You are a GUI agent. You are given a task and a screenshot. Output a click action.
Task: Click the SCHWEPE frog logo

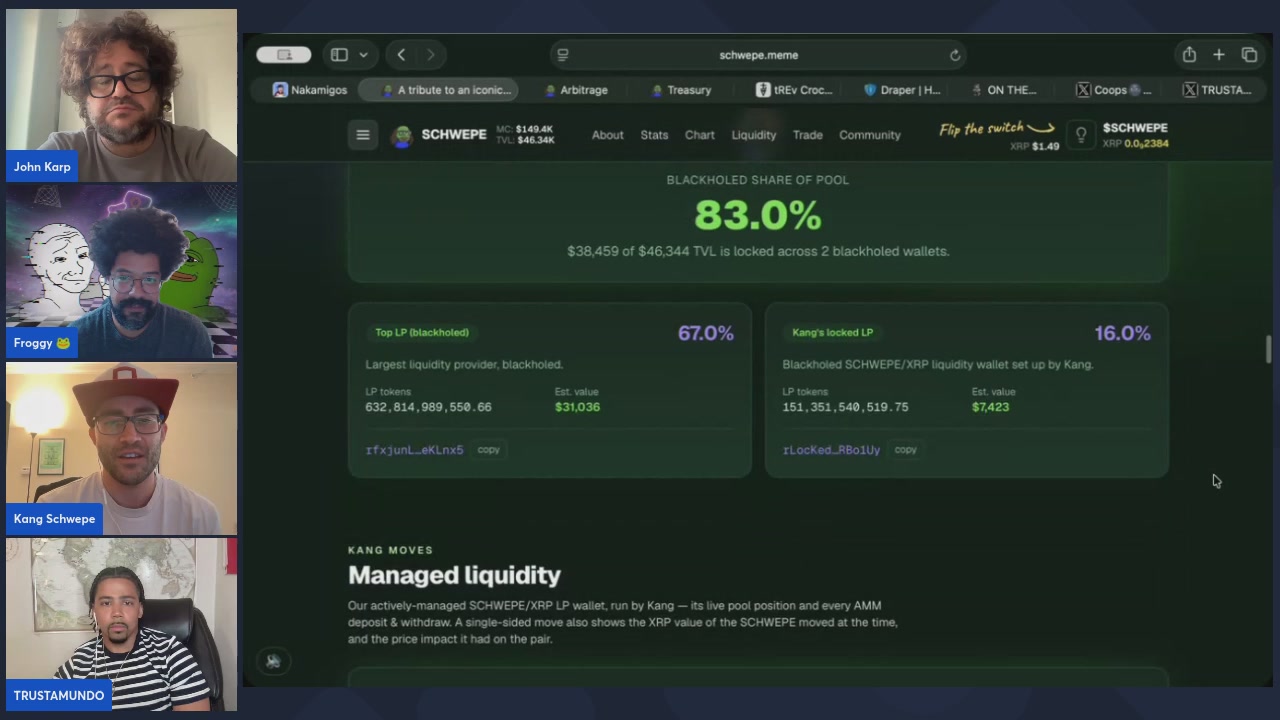click(x=402, y=136)
